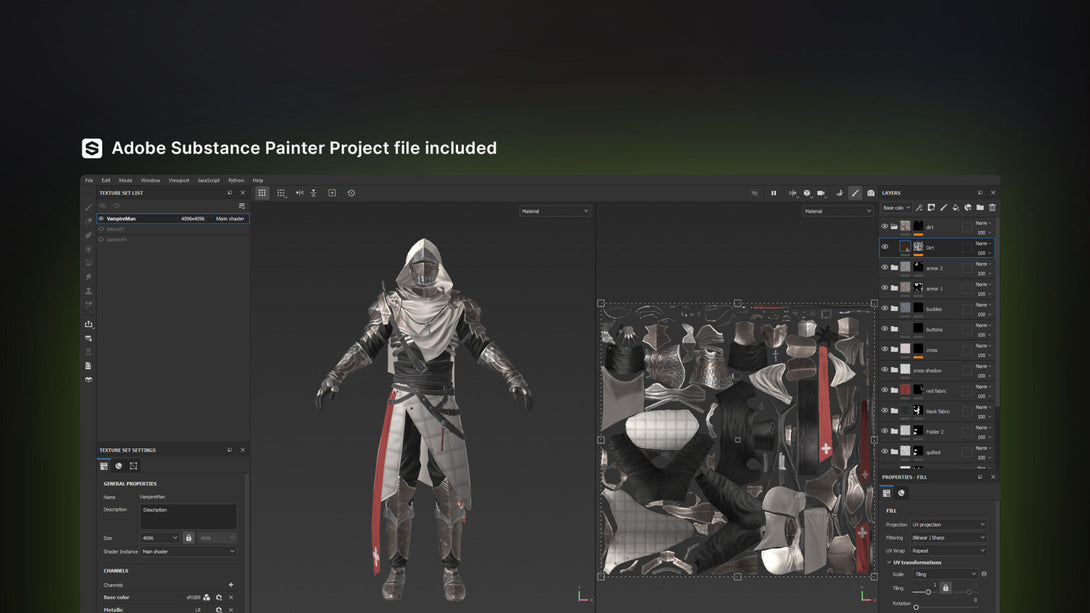Add a fill layer with bucket icon

[x=956, y=207]
